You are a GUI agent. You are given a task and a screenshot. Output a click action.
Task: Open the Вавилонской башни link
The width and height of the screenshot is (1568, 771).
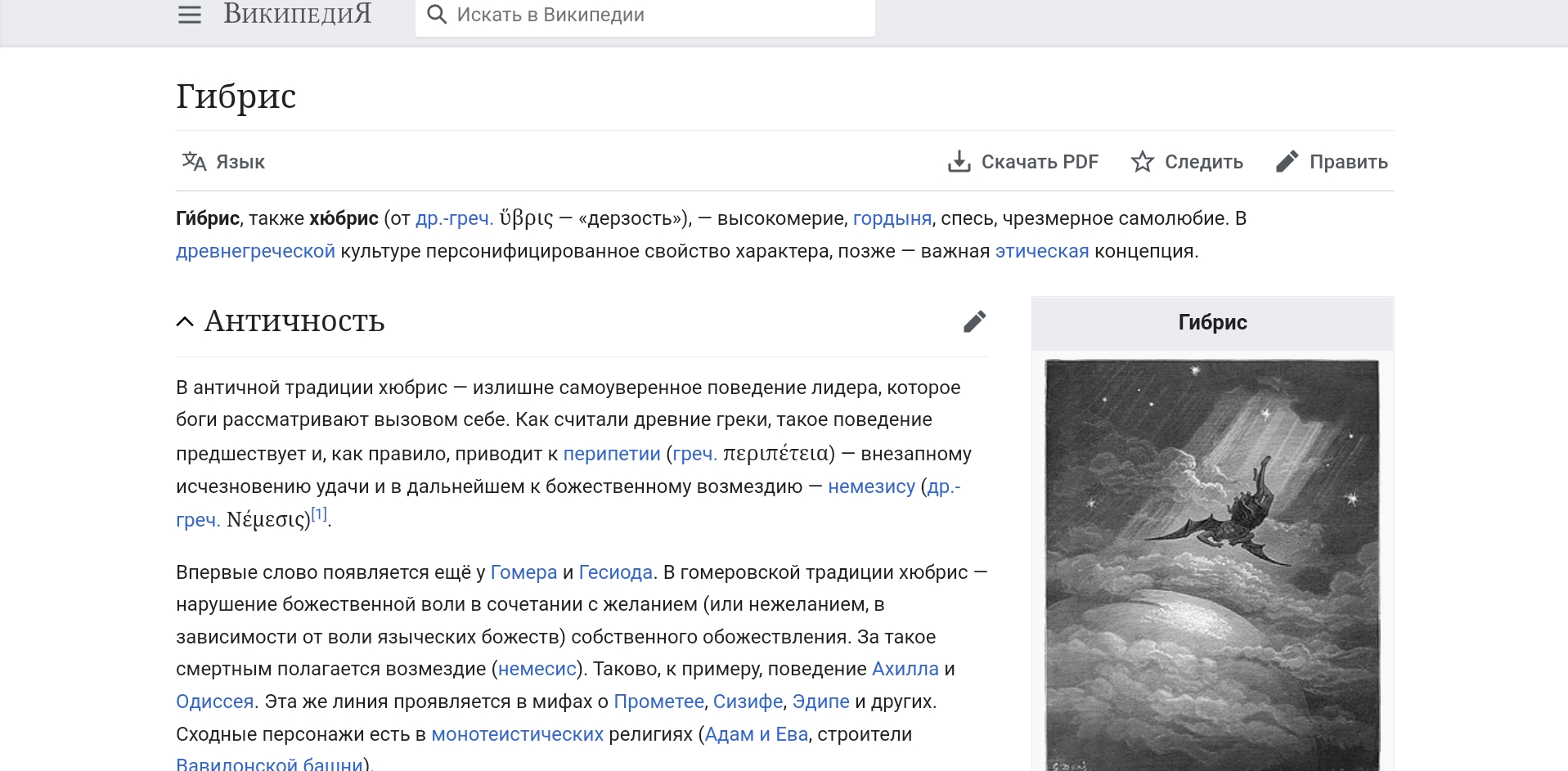270,764
